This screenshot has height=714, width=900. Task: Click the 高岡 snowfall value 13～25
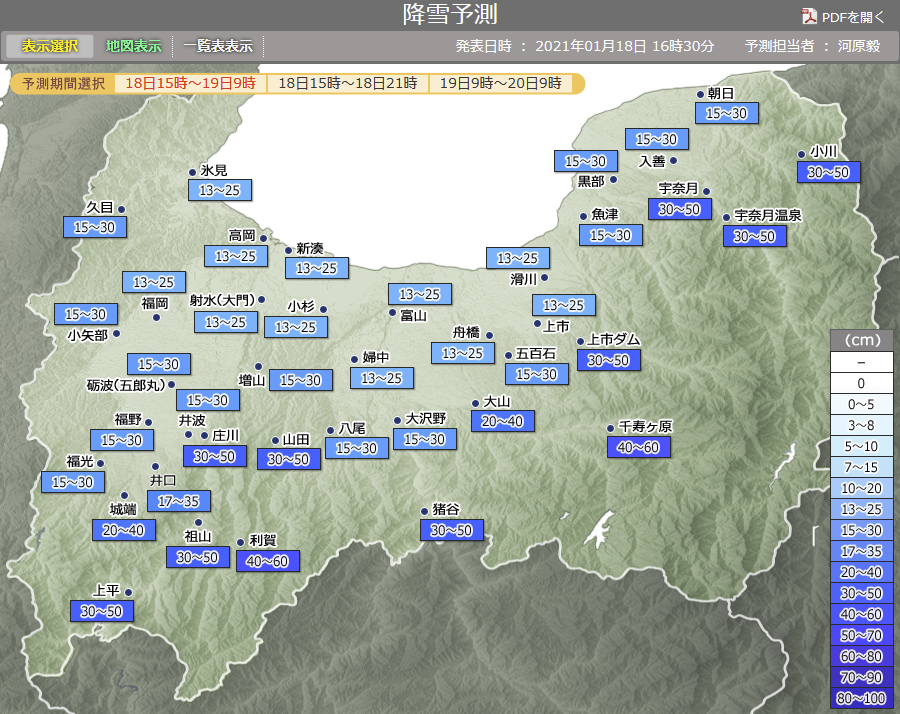coord(236,256)
